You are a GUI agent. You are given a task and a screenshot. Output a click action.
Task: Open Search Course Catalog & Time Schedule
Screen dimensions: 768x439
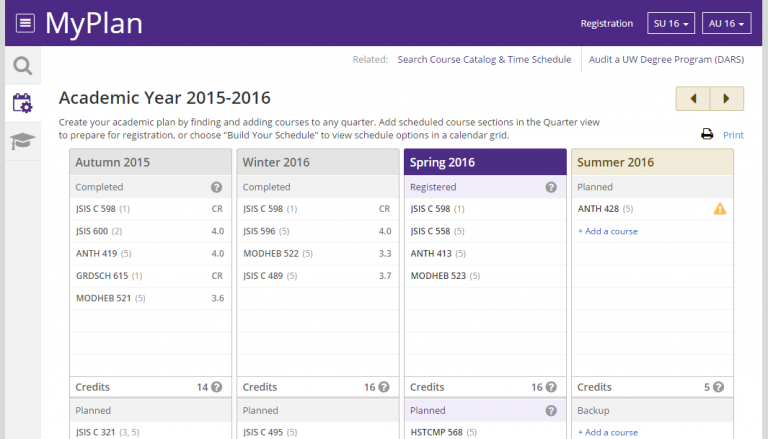(484, 59)
